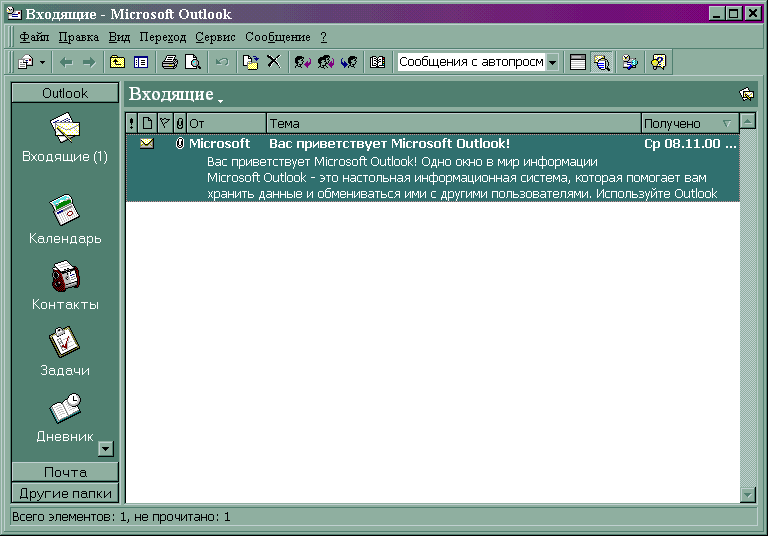Open the Address Book icon
Image resolution: width=768 pixels, height=536 pixels.
378,62
